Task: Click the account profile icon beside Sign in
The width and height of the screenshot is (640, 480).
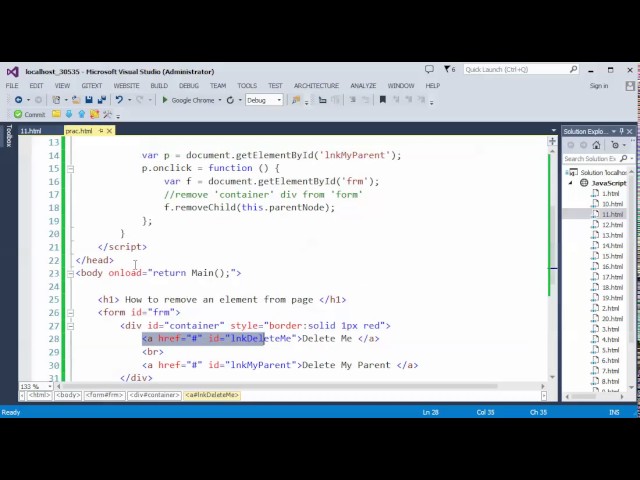Action: [x=630, y=86]
